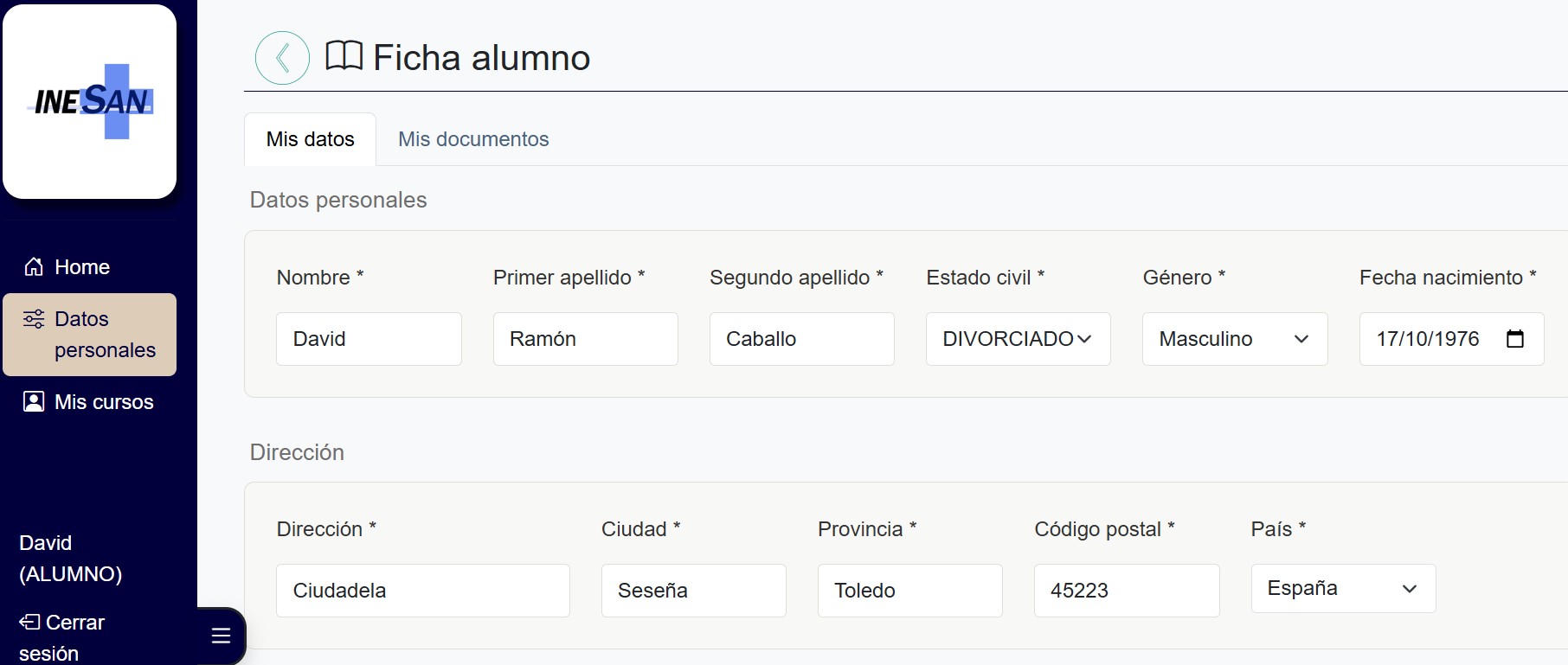Focus the Dirección field with Ciudadela

point(422,591)
